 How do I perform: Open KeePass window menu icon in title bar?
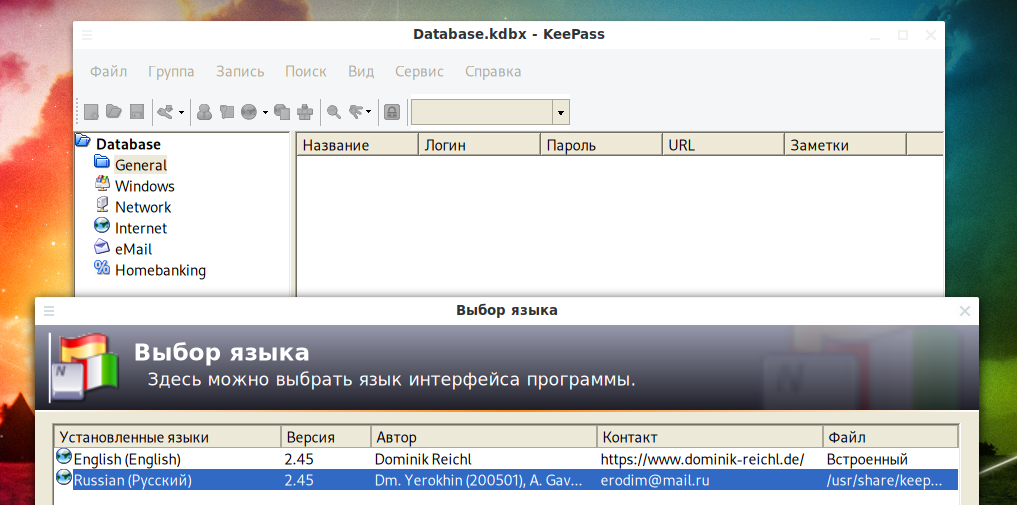(x=87, y=35)
